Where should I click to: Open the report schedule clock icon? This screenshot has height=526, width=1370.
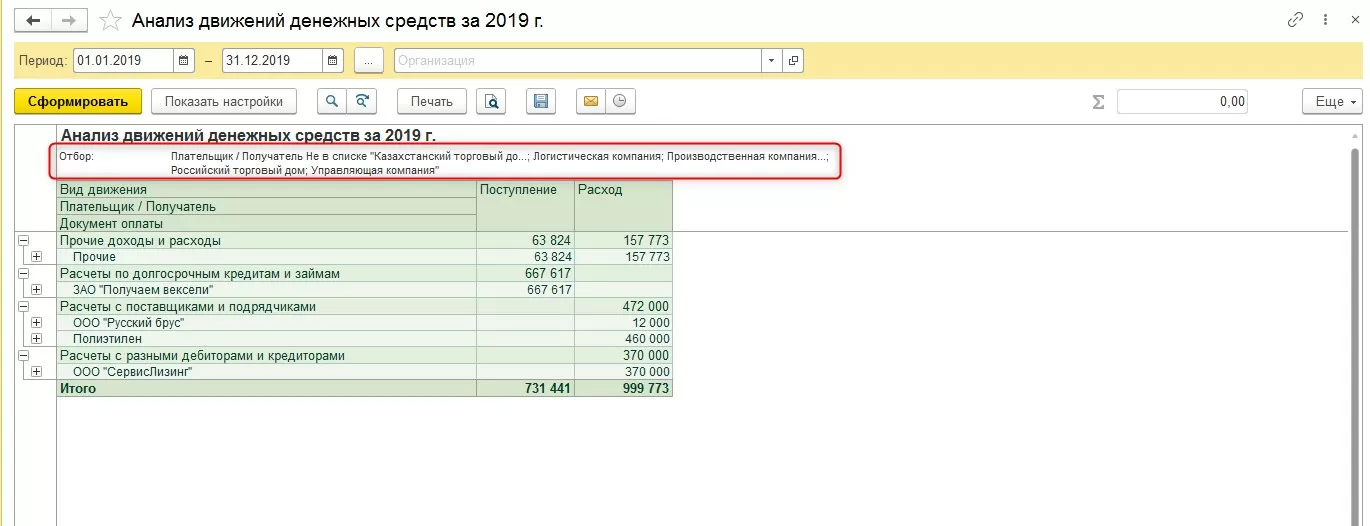point(620,101)
